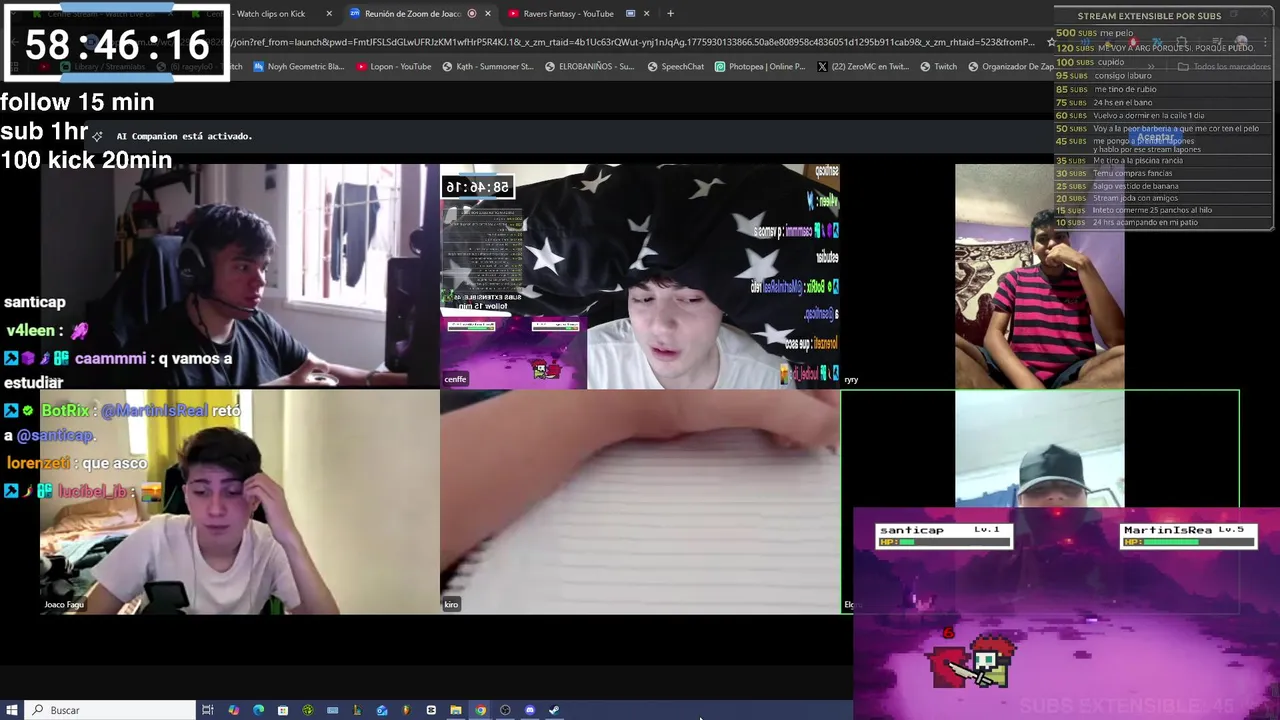Open Discord from the taskbar
The height and width of the screenshot is (720, 1280).
530,710
